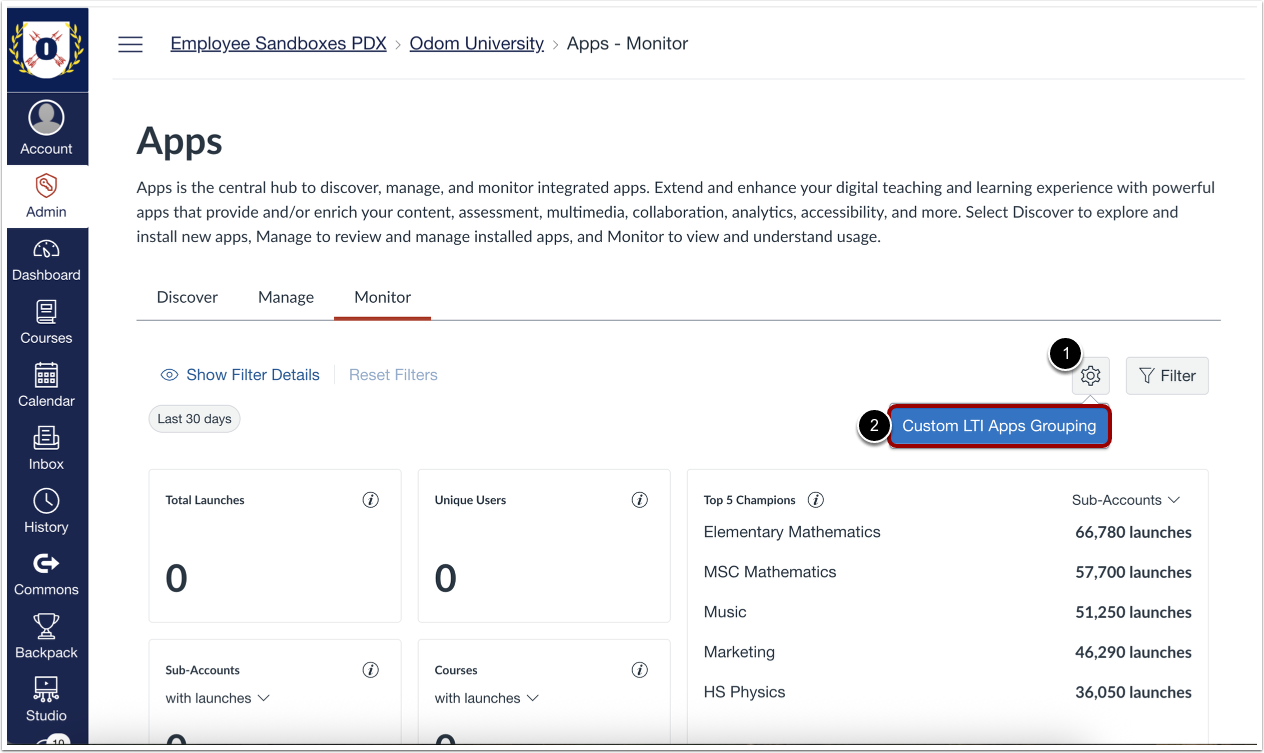Open the settings gear above the stats
This screenshot has height=753, width=1264.
pos(1089,376)
